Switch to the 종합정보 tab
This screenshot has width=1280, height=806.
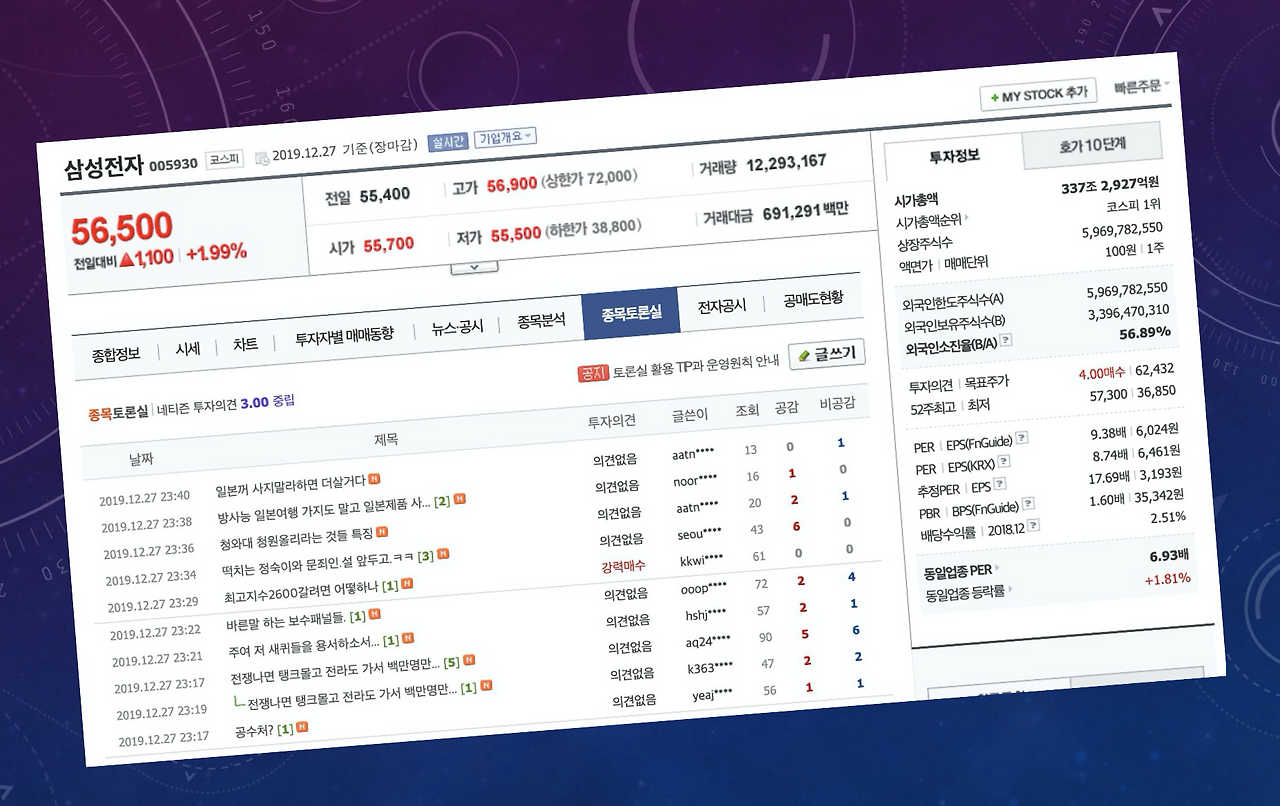(116, 354)
